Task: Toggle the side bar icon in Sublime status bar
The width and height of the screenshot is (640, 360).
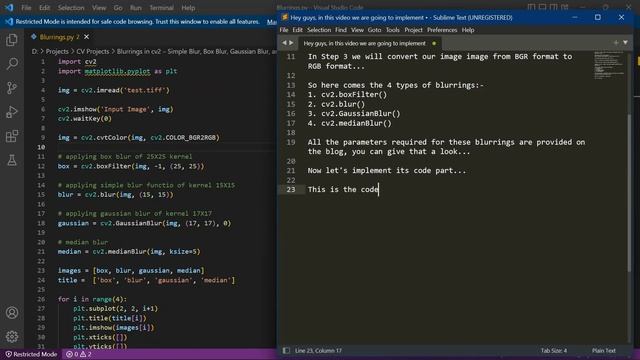Action: [x=286, y=351]
